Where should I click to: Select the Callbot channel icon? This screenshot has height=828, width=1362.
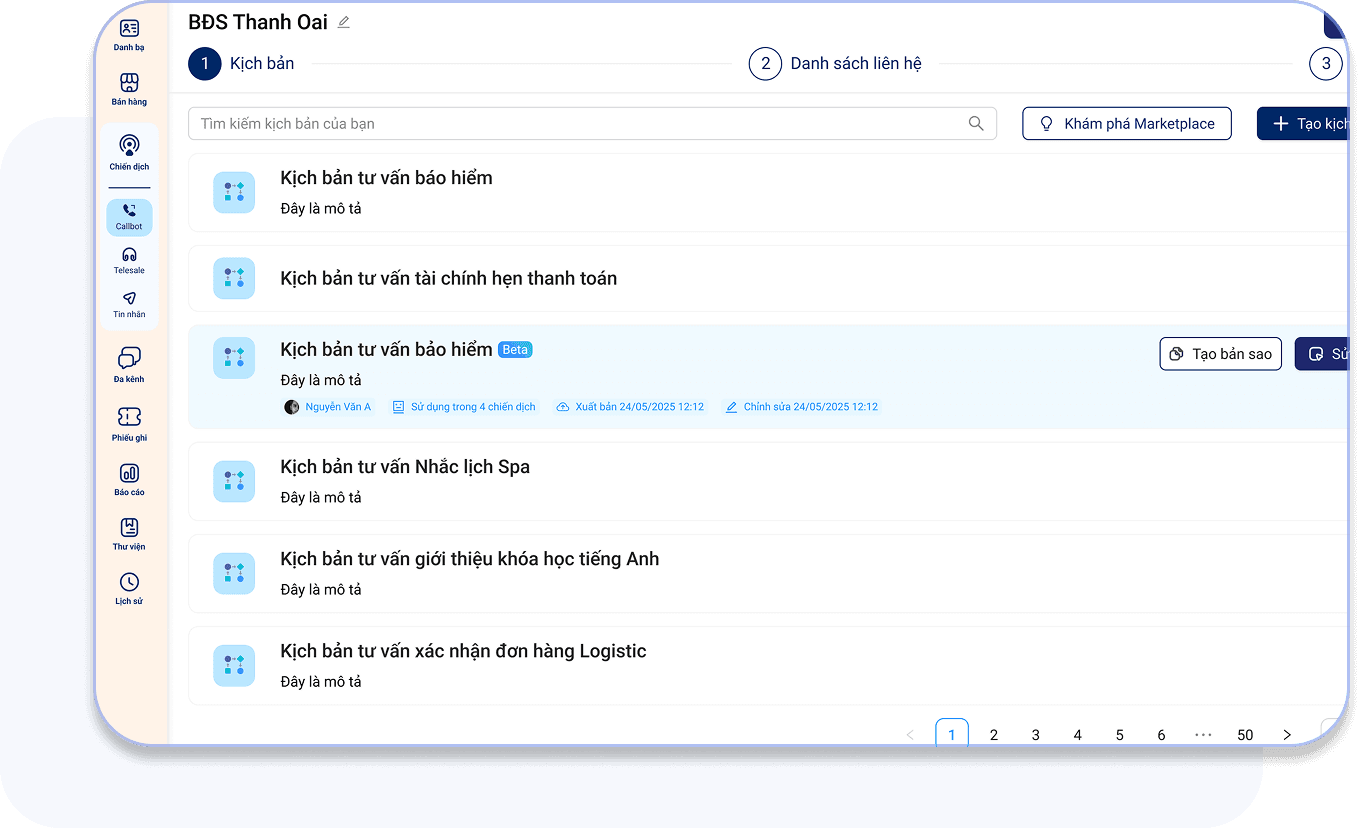(129, 215)
